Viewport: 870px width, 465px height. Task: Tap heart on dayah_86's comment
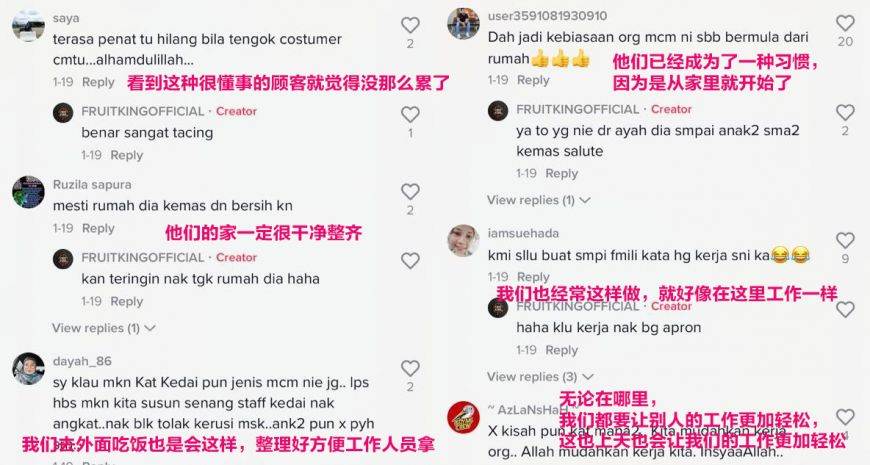[410, 368]
